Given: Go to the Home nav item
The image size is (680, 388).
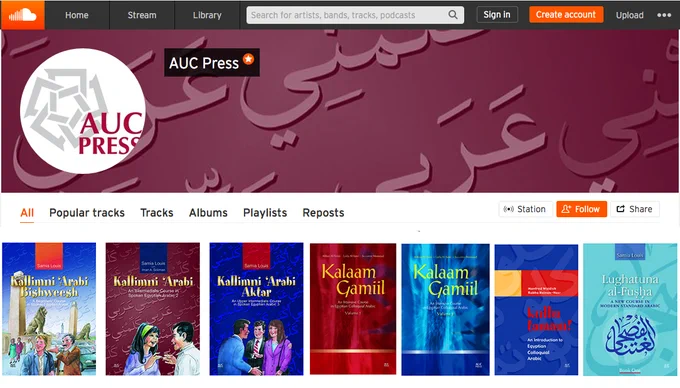Looking at the screenshot, I should 77,15.
